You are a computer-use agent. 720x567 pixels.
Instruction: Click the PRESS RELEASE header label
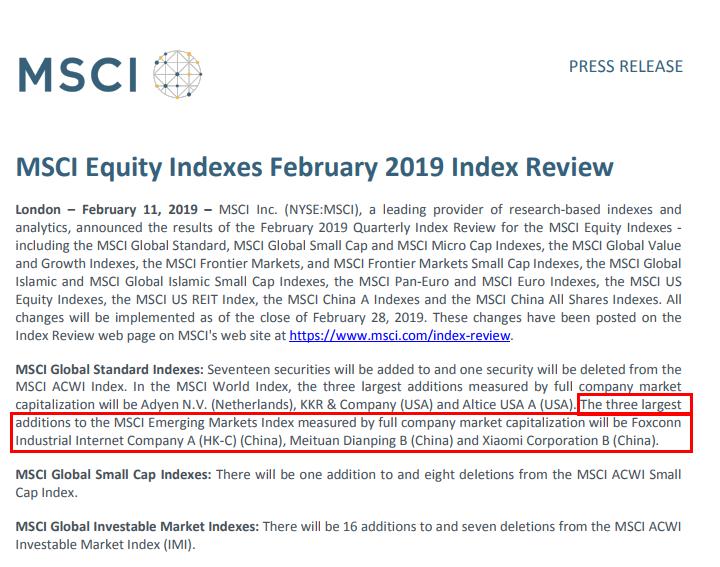pyautogui.click(x=625, y=67)
